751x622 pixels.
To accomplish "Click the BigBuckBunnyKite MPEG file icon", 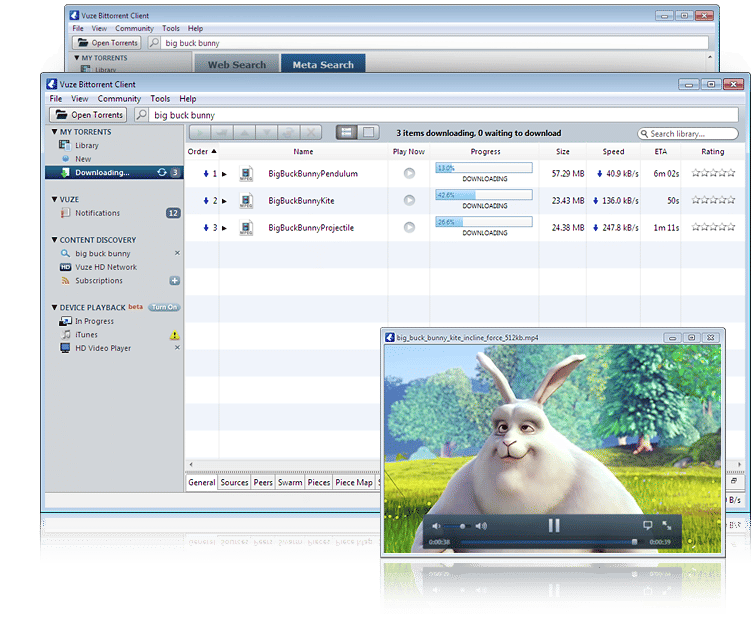I will click(x=246, y=200).
